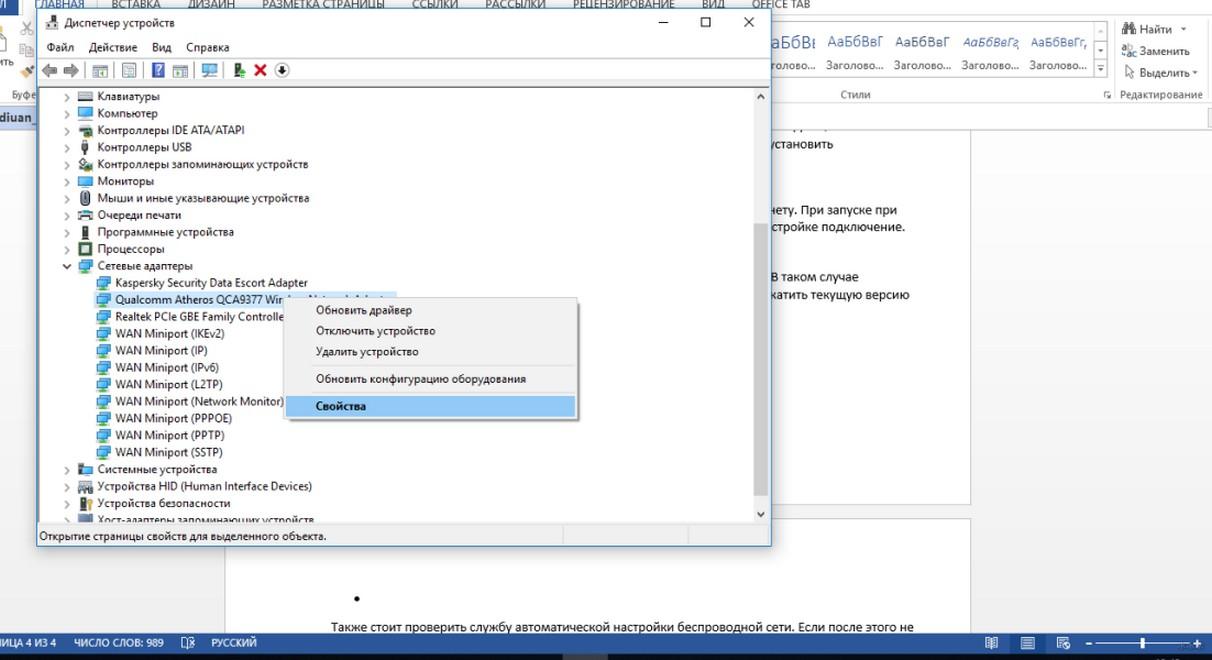Choose Обновить конфигурацию оборудования

431,379
